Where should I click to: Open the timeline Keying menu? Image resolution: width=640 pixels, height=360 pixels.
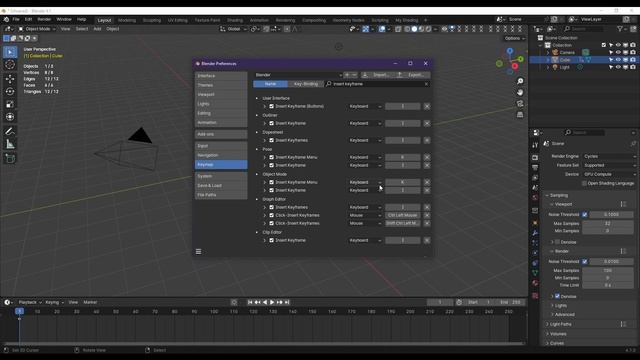pyautogui.click(x=54, y=302)
